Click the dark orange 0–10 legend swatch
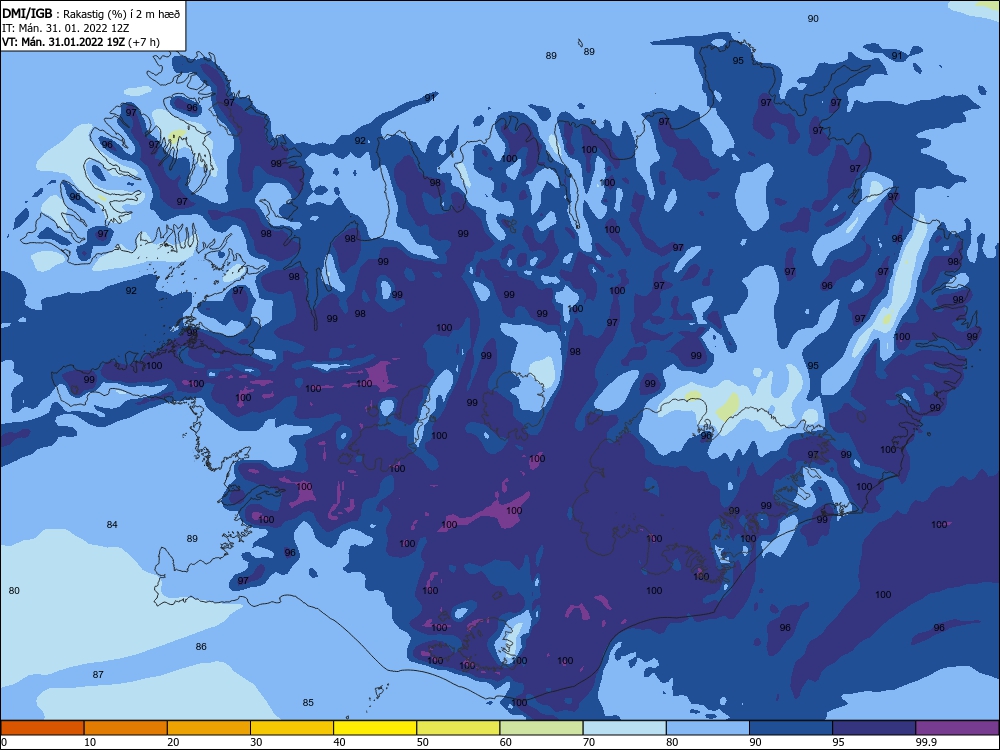1000x750 pixels. point(42,728)
